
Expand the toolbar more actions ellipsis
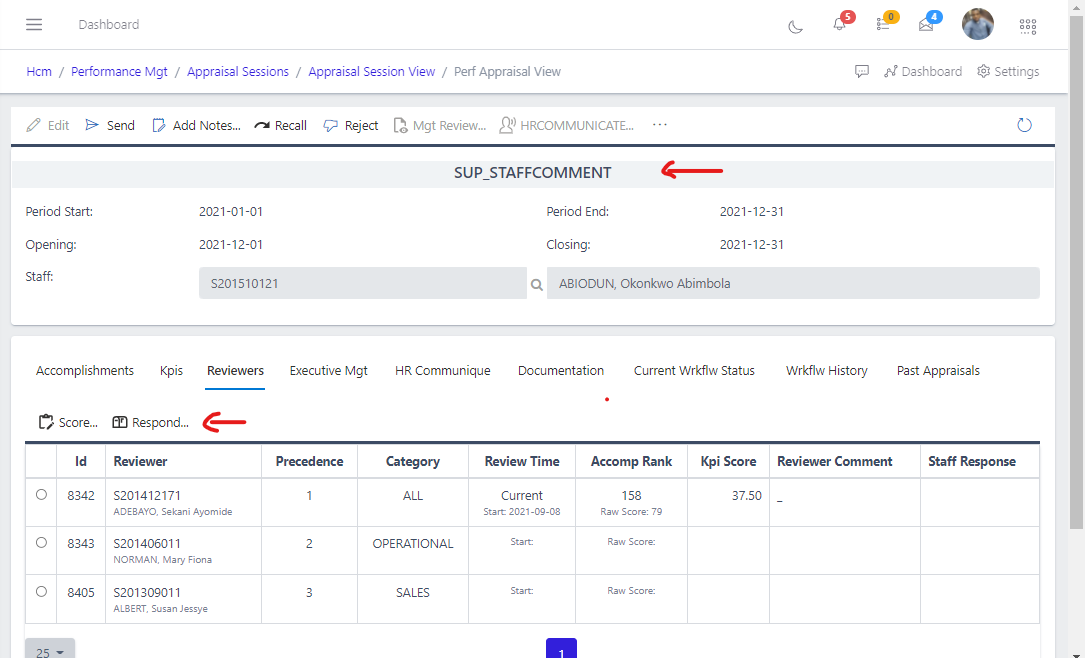659,125
